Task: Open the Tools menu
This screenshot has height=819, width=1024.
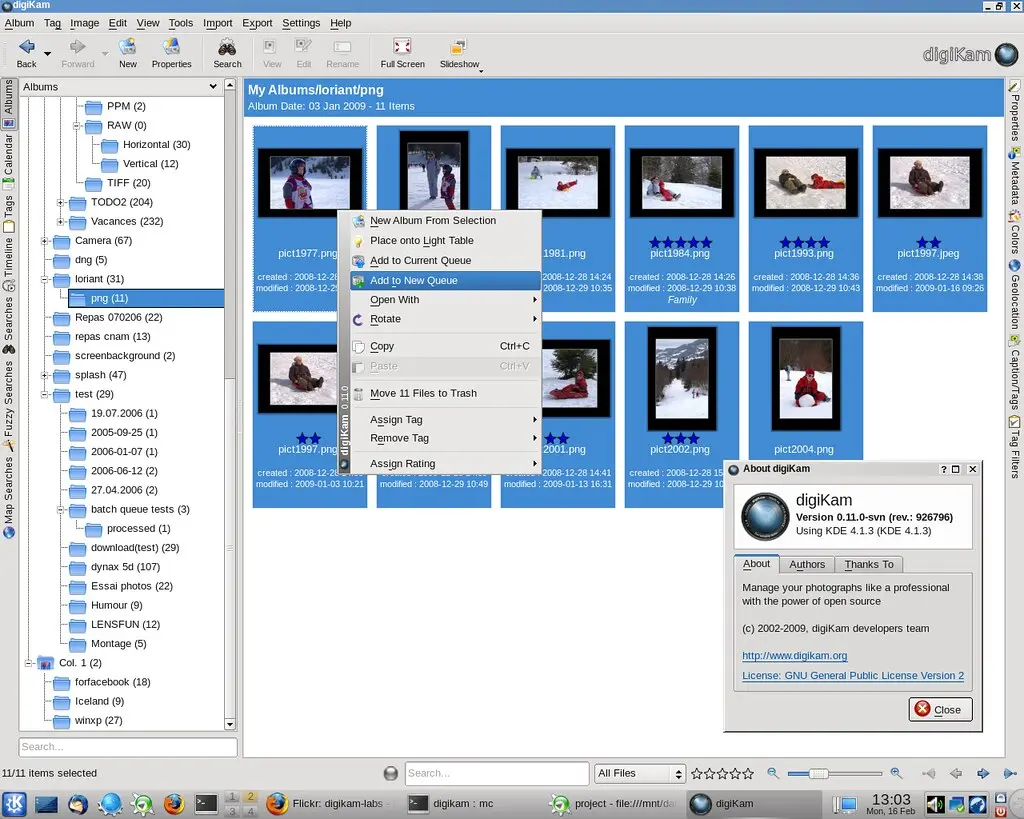Action: pyautogui.click(x=180, y=23)
